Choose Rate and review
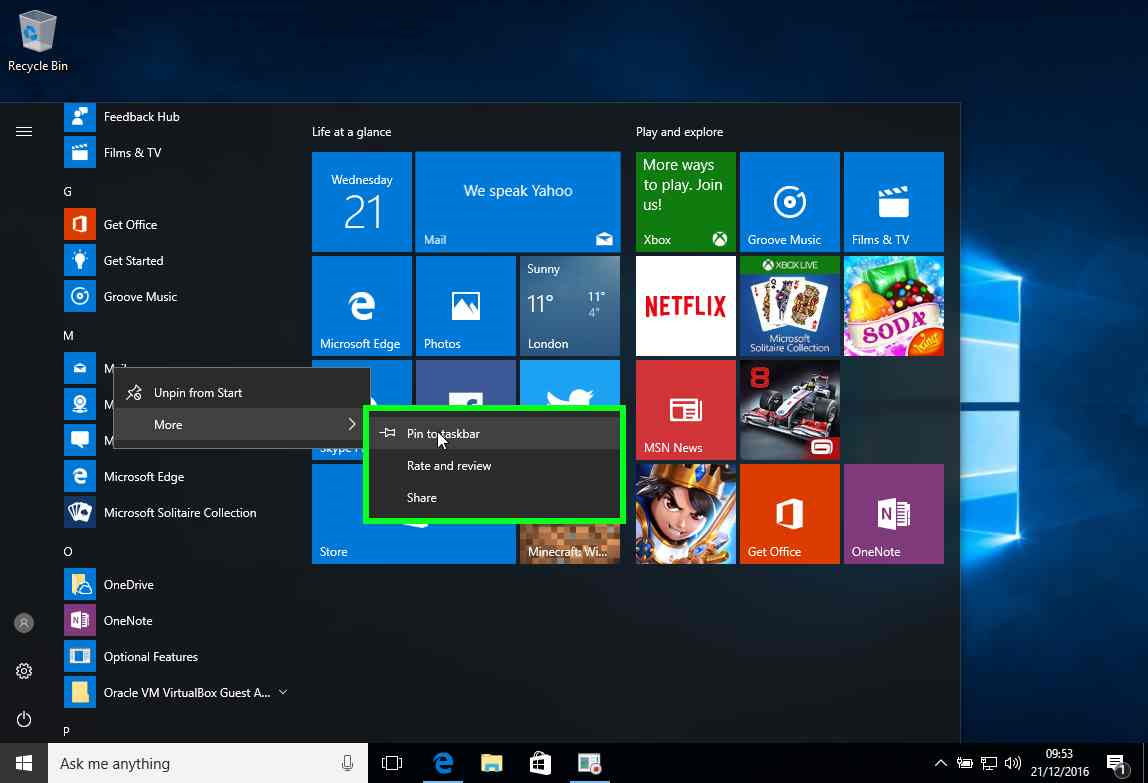1148x783 pixels. [494, 466]
